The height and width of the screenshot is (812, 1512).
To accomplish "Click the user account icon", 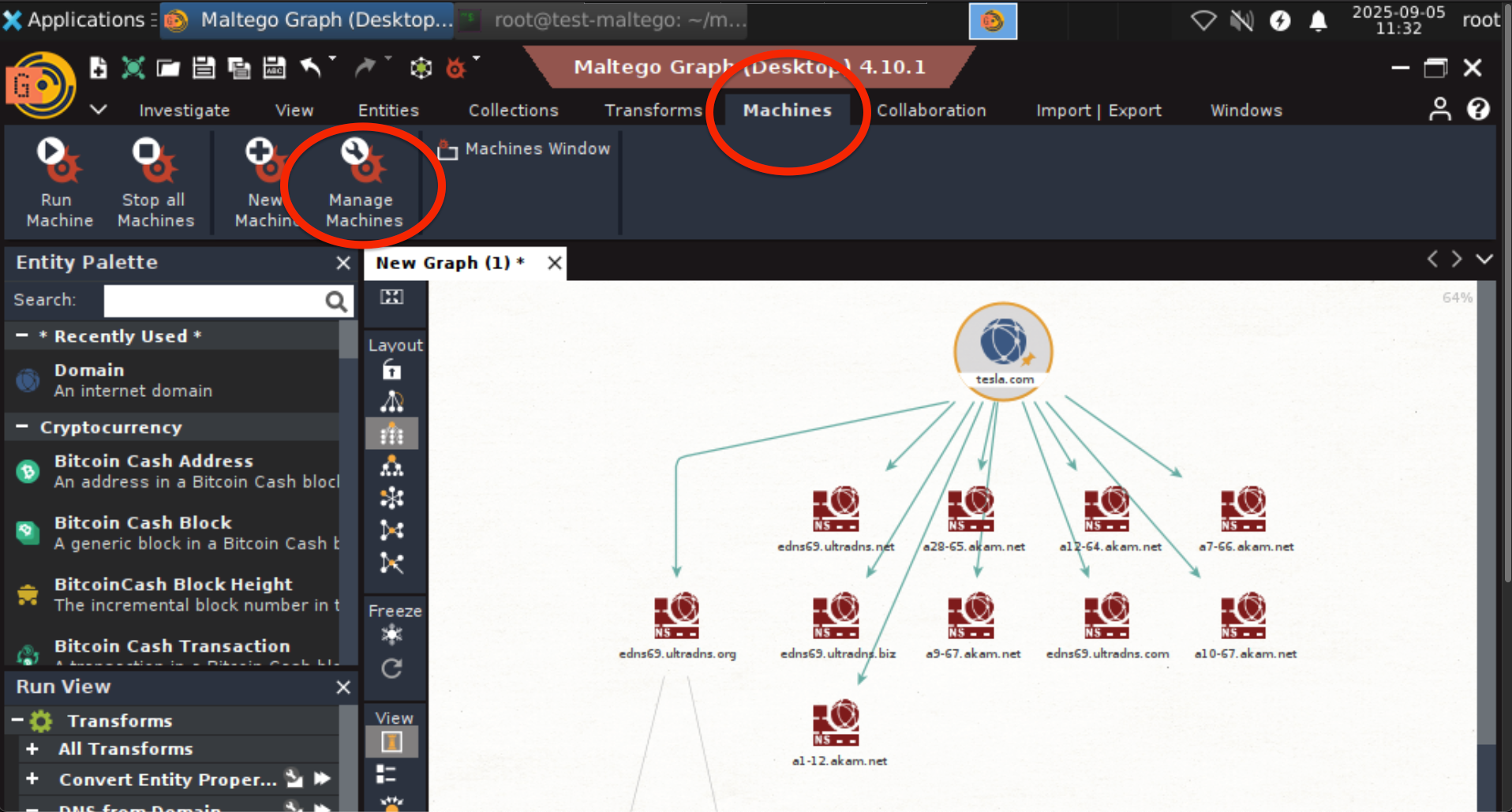I will click(x=1439, y=109).
